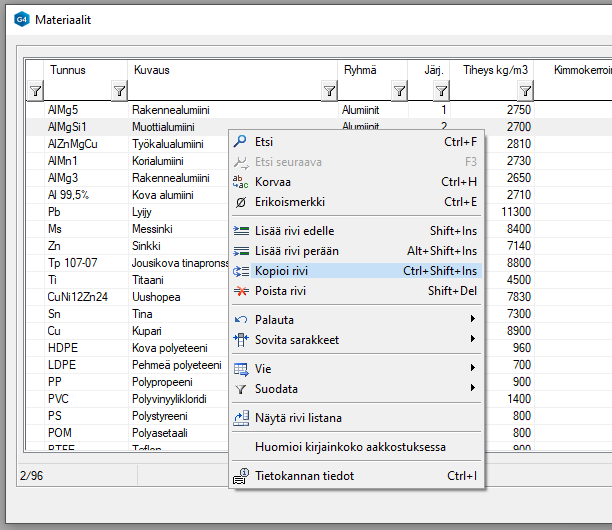
Task: Click the Lisää rivi edelle icon
Action: [x=240, y=231]
